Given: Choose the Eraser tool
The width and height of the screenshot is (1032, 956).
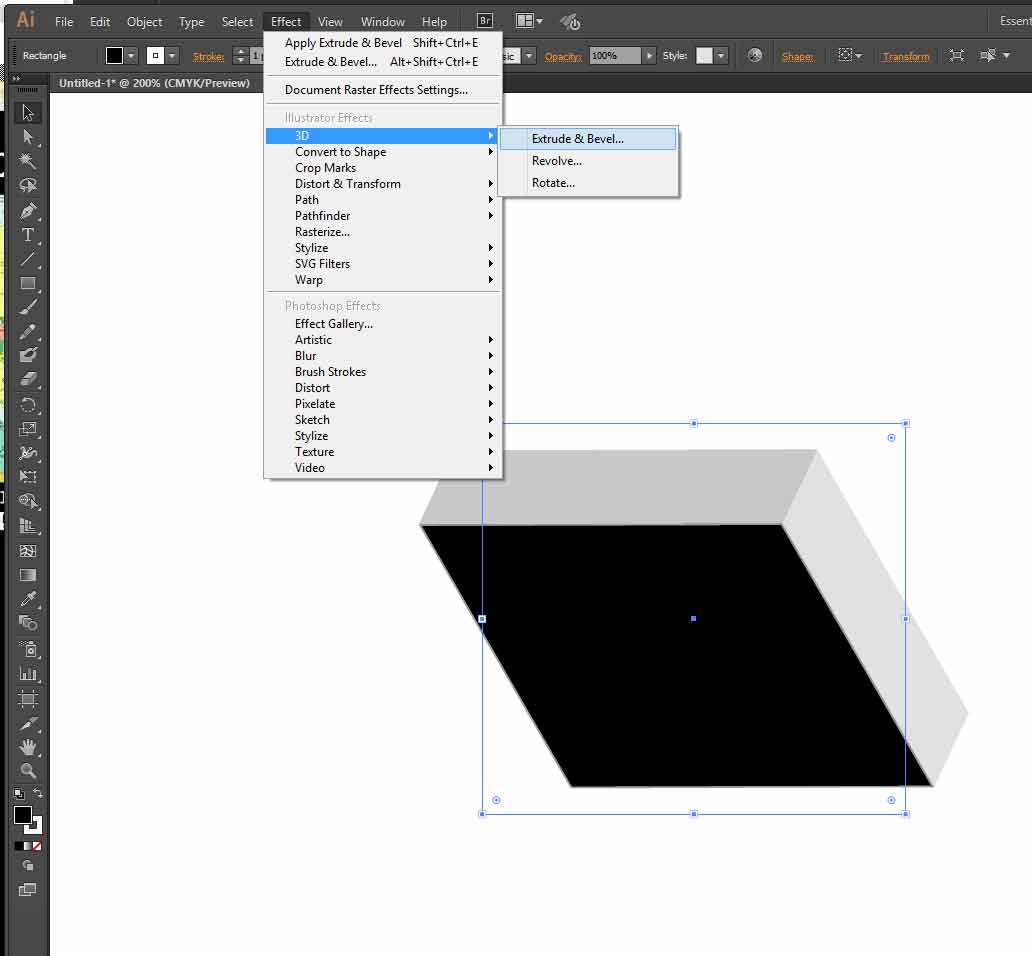Looking at the screenshot, I should (28, 379).
